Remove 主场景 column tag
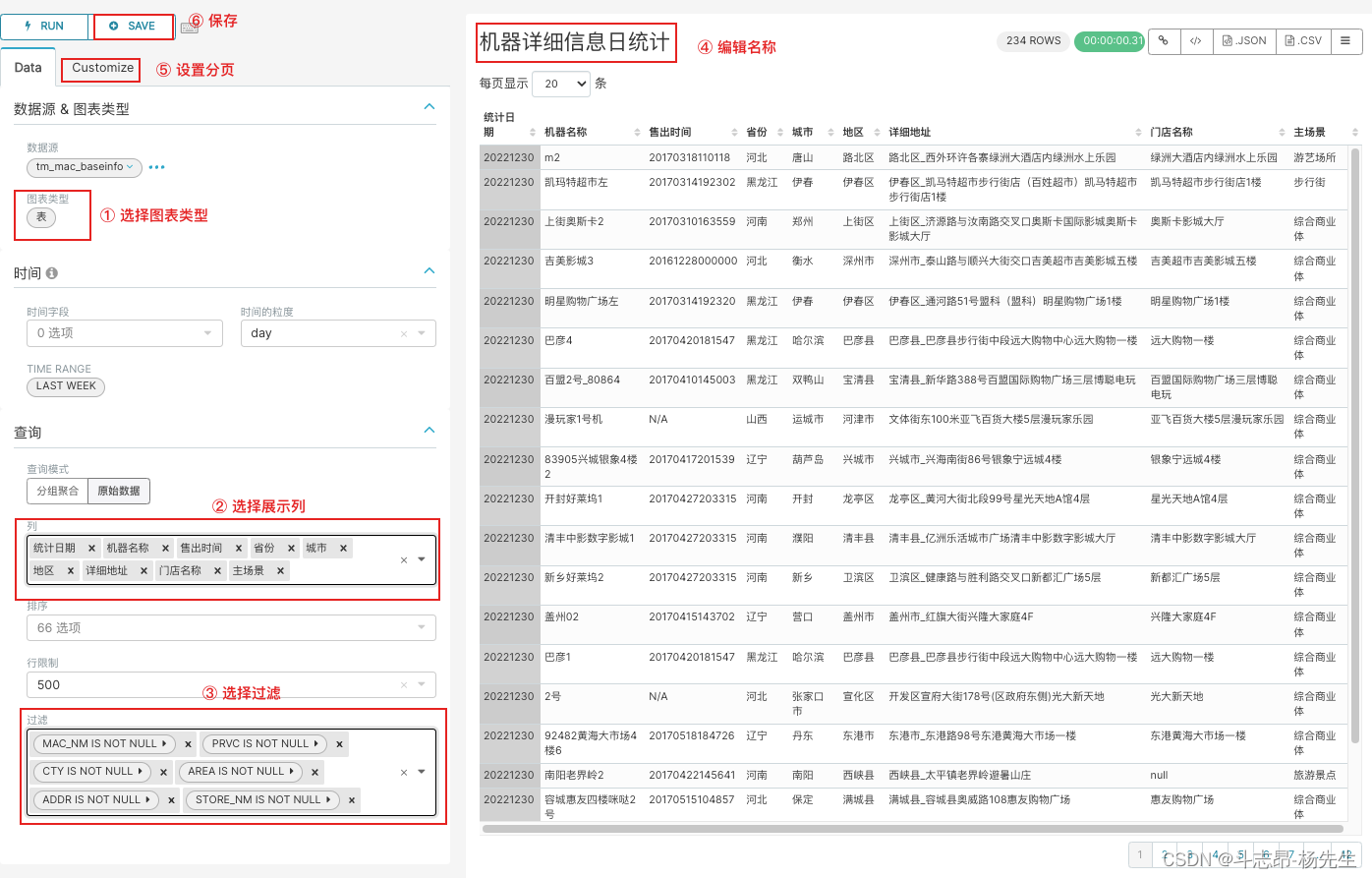Screen dimensions: 1372x878 point(280,571)
